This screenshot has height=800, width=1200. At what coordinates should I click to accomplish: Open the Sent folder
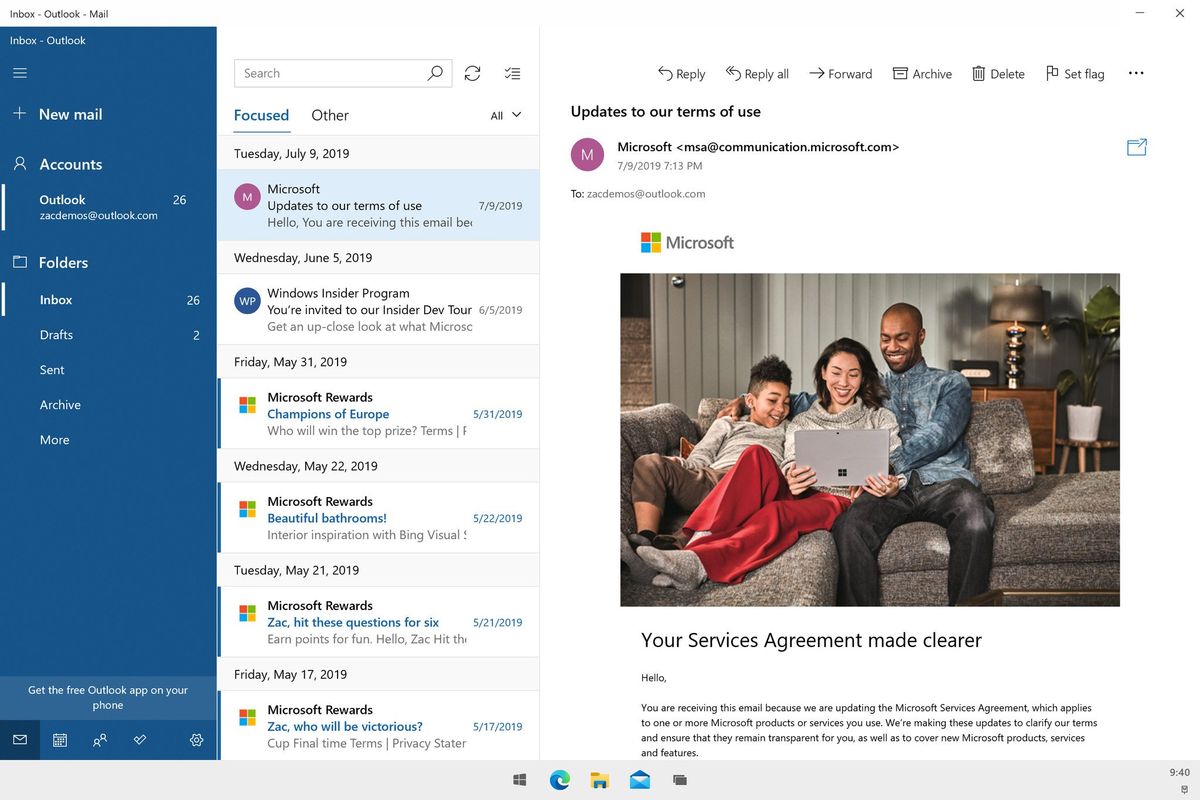108,370
